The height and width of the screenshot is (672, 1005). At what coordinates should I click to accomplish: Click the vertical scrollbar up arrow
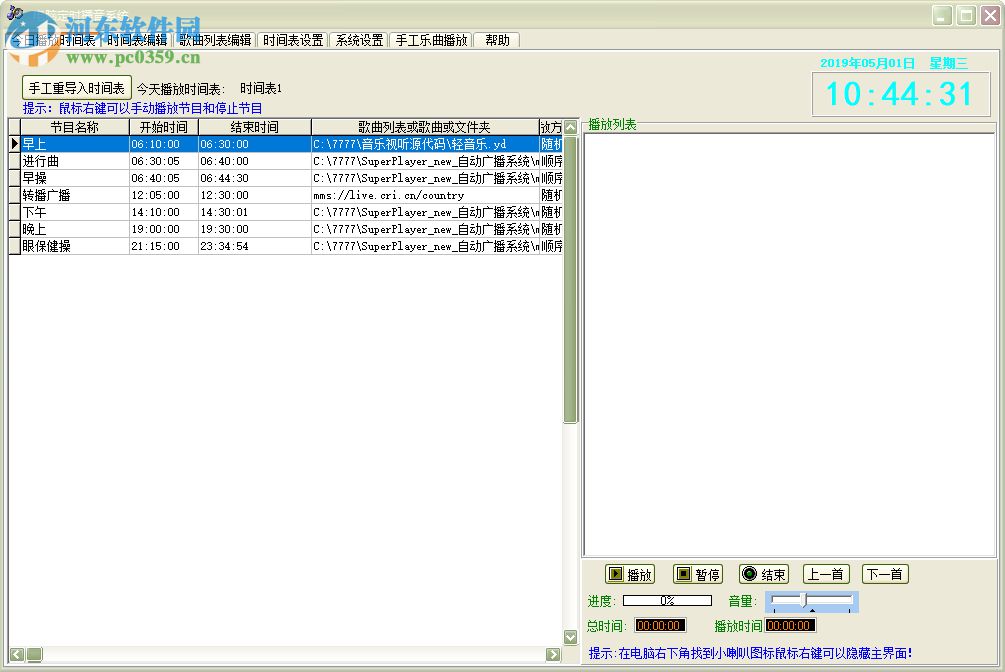(570, 128)
